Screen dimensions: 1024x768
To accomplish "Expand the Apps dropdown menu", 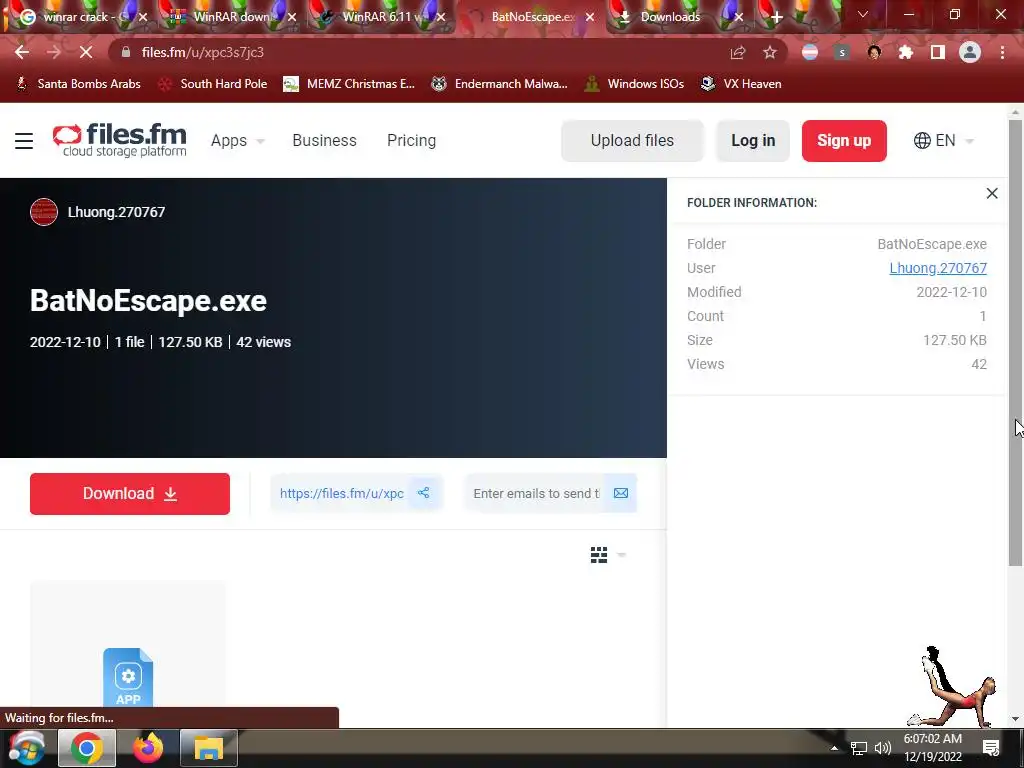I will pyautogui.click(x=238, y=140).
